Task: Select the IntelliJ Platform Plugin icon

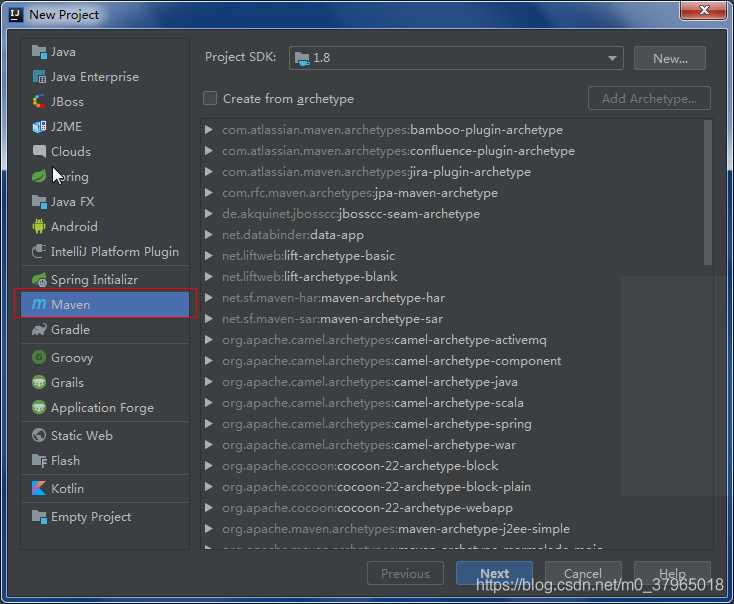Action: pos(39,251)
